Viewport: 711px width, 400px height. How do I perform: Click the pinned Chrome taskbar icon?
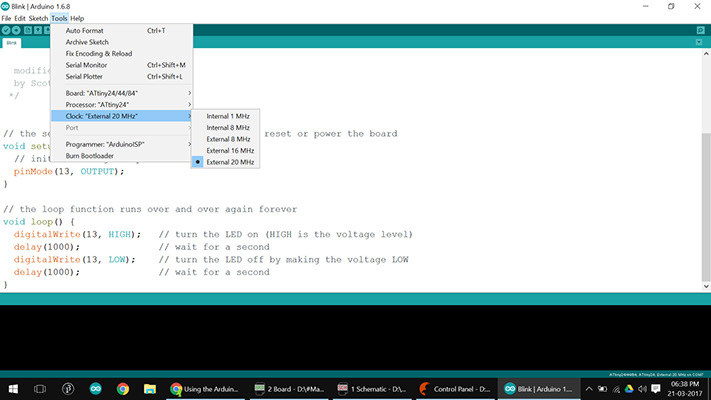pos(123,389)
